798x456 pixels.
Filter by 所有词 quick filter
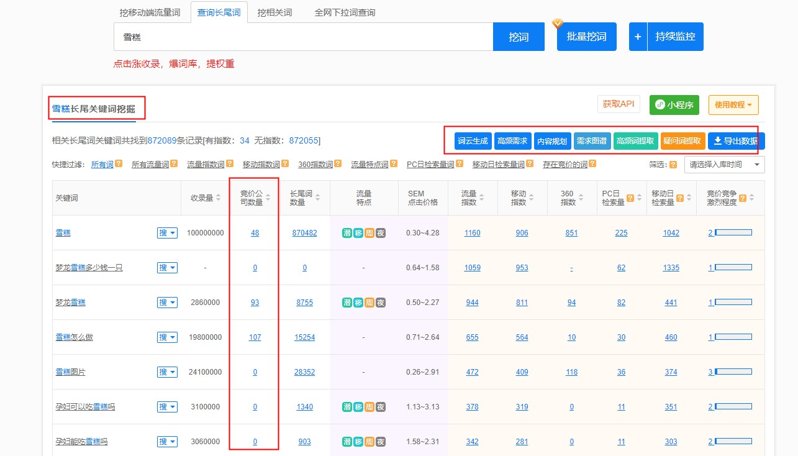click(102, 164)
